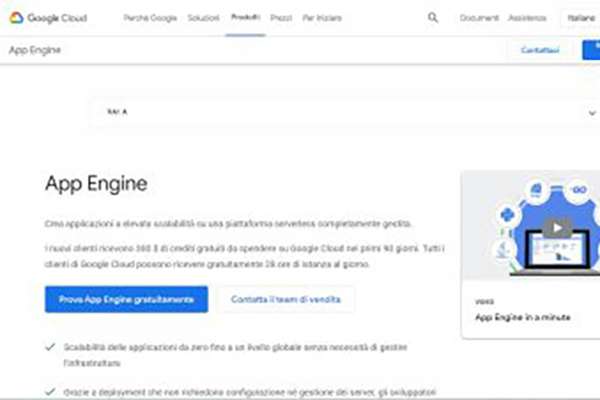The width and height of the screenshot is (600, 400).
Task: Open the Prodotti menu
Action: pyautogui.click(x=245, y=17)
